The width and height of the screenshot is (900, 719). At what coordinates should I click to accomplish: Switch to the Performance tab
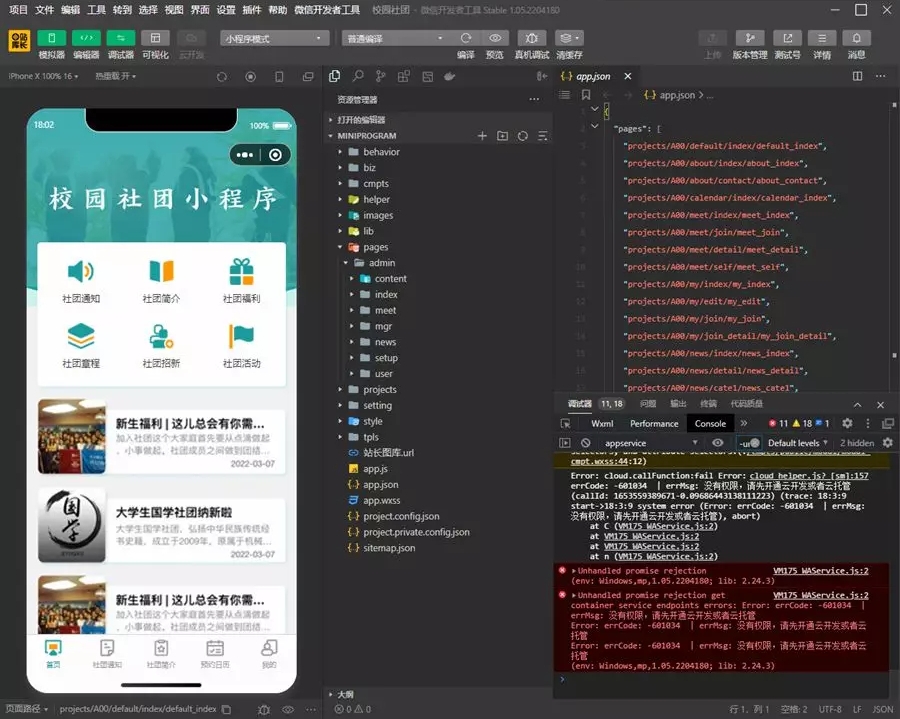(654, 424)
